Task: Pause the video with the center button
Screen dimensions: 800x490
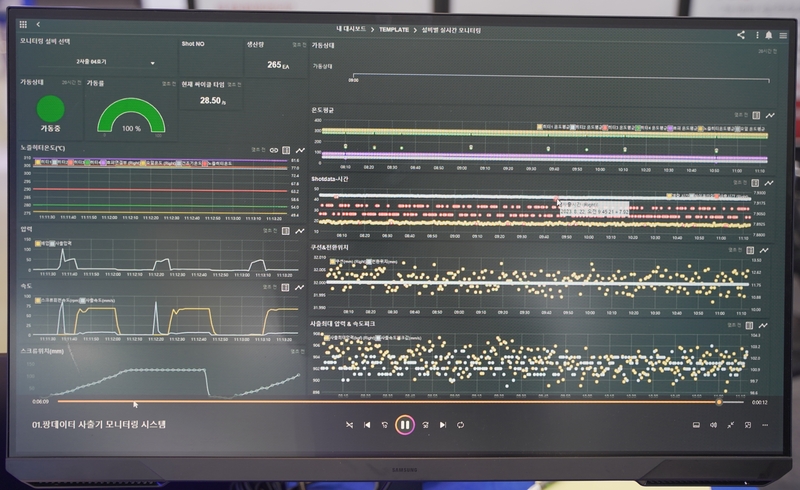Action: click(404, 425)
